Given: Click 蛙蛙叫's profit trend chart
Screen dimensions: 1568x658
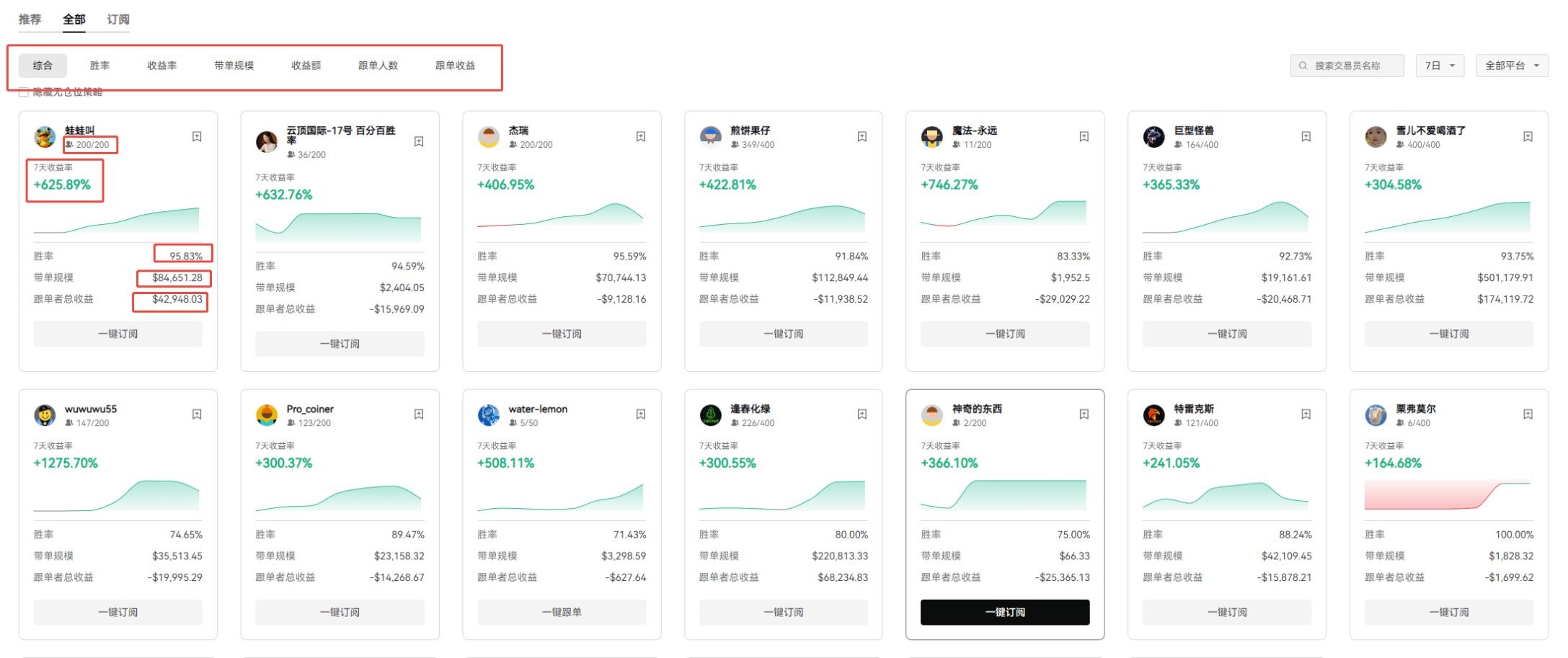Looking at the screenshot, I should (x=118, y=220).
